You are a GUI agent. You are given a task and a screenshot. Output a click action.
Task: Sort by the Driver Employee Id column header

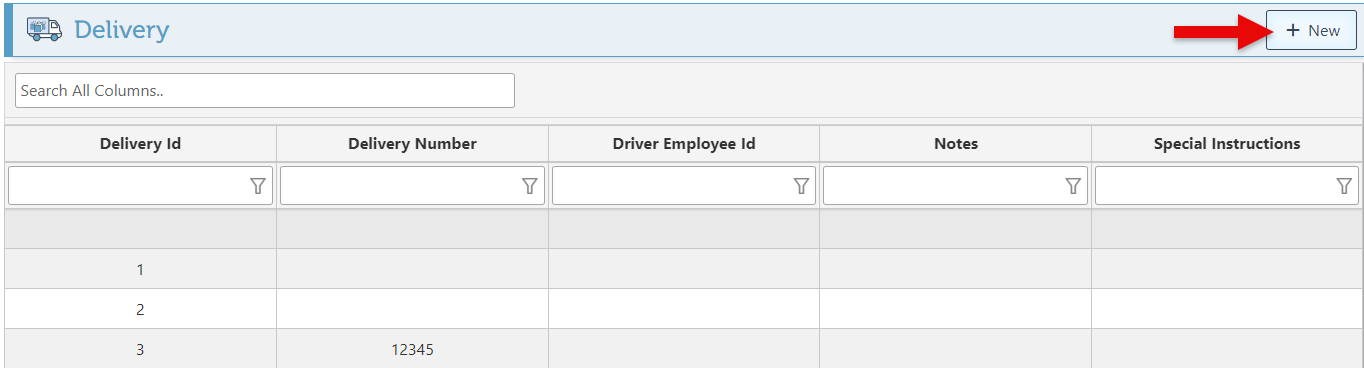click(684, 144)
